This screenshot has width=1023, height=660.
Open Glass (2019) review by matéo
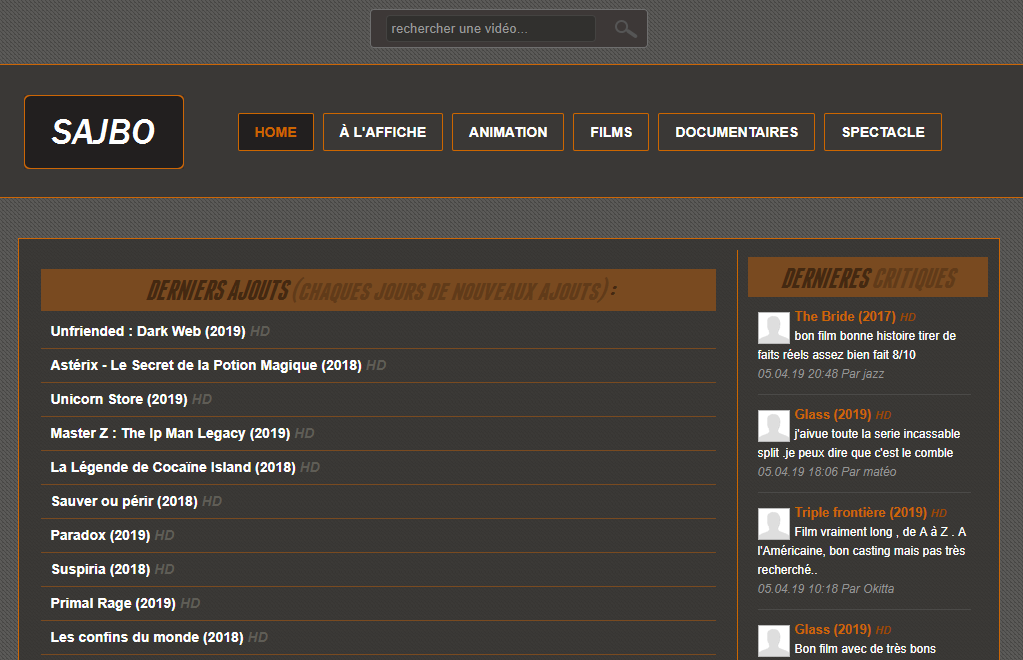832,414
